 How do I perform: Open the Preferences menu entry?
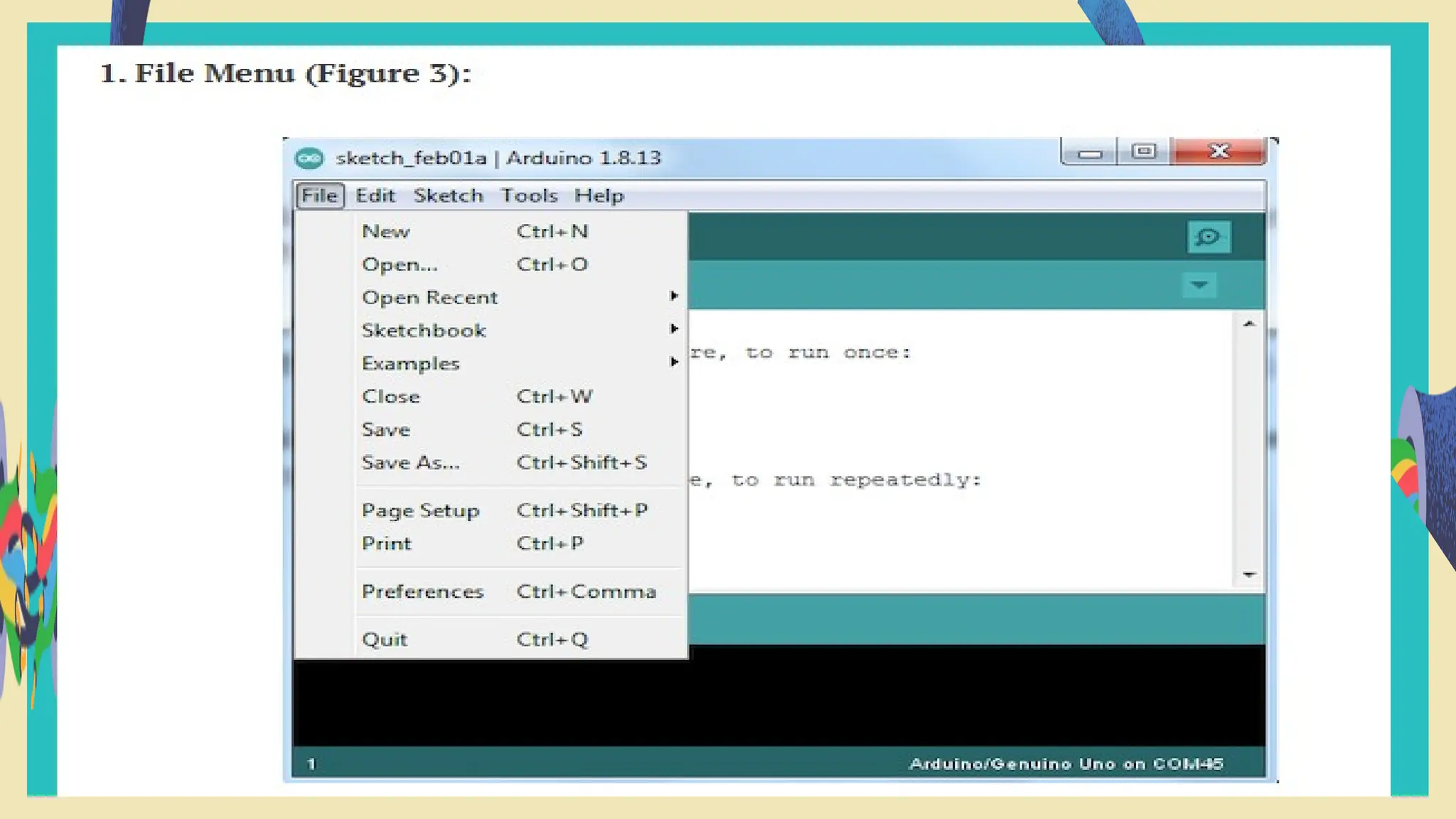(422, 591)
